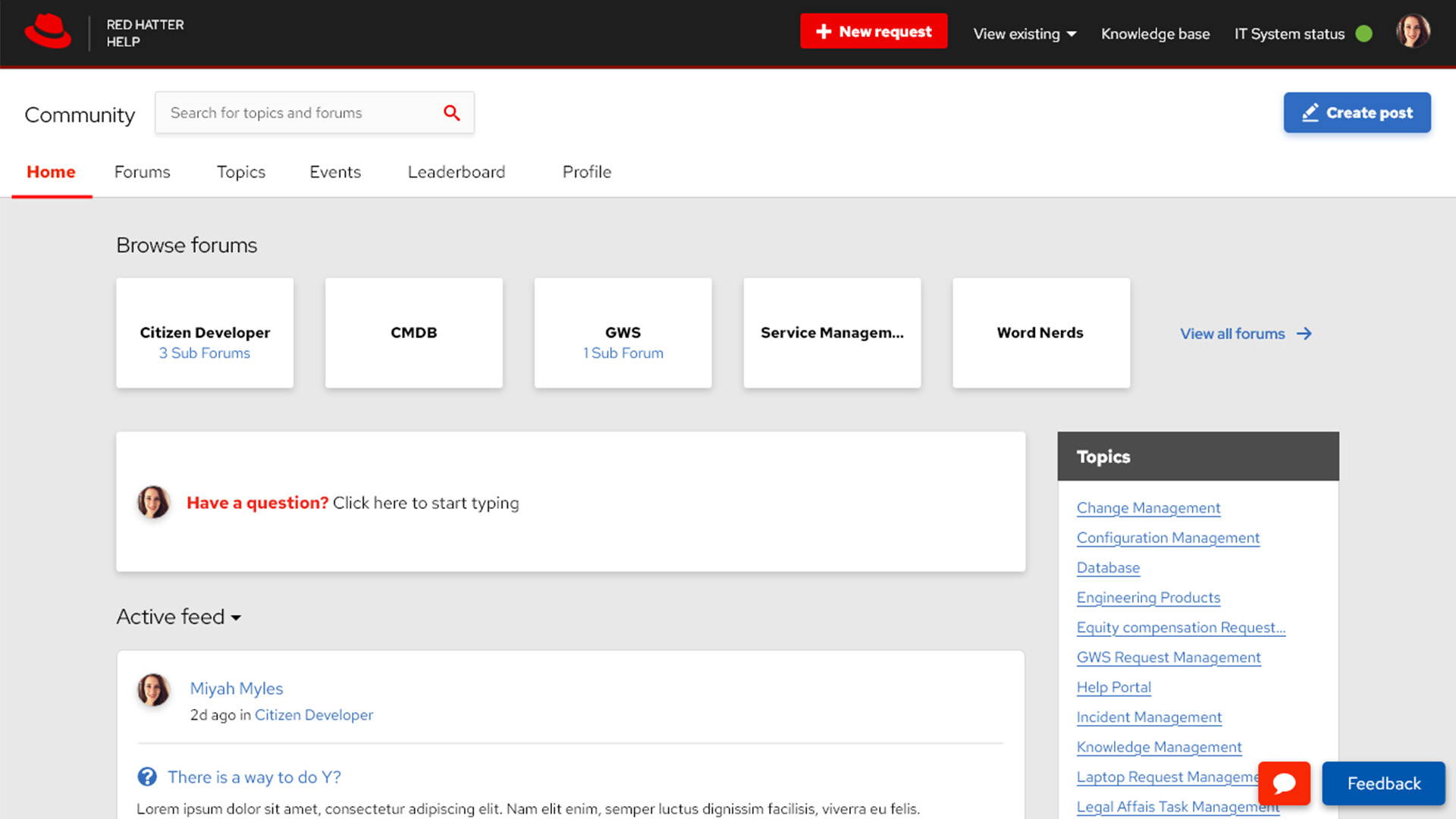This screenshot has width=1456, height=819.
Task: Go to the Events tab
Action: (335, 172)
